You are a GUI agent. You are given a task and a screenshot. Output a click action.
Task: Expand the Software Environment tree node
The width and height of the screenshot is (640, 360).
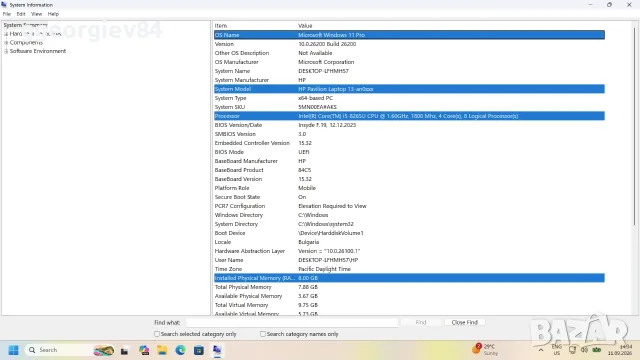pos(6,51)
